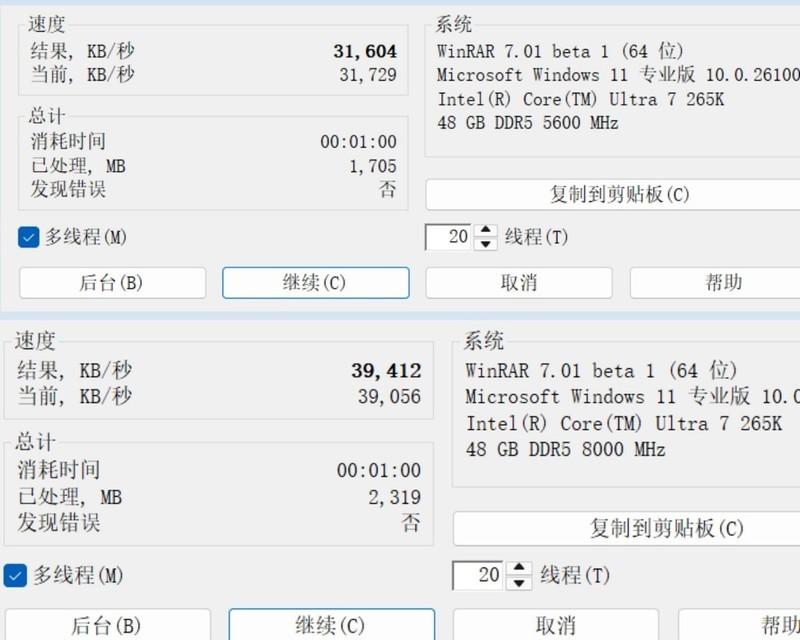The height and width of the screenshot is (640, 800).
Task: Disable multithreading in the bottom 8000 MHz benchmark
Action: point(15,576)
